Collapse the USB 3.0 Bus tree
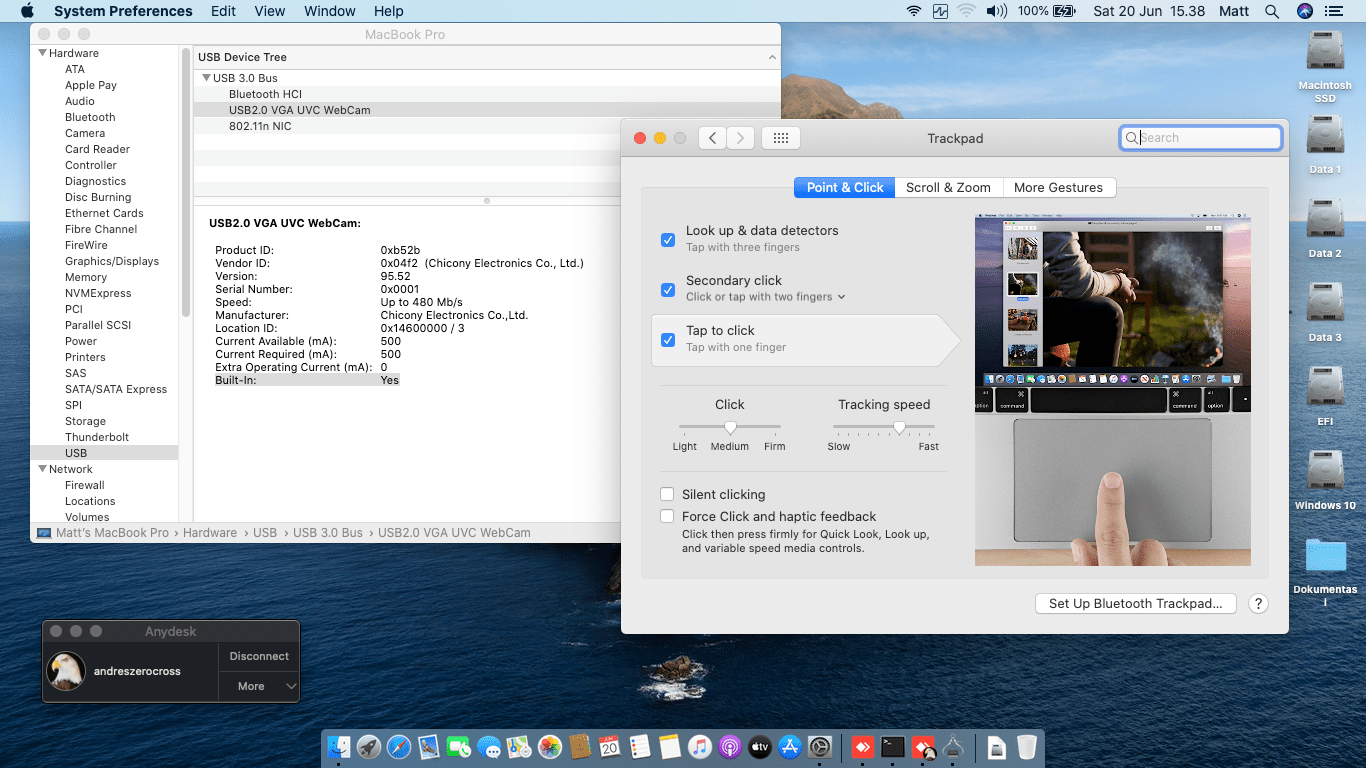The width and height of the screenshot is (1366, 768). point(206,78)
